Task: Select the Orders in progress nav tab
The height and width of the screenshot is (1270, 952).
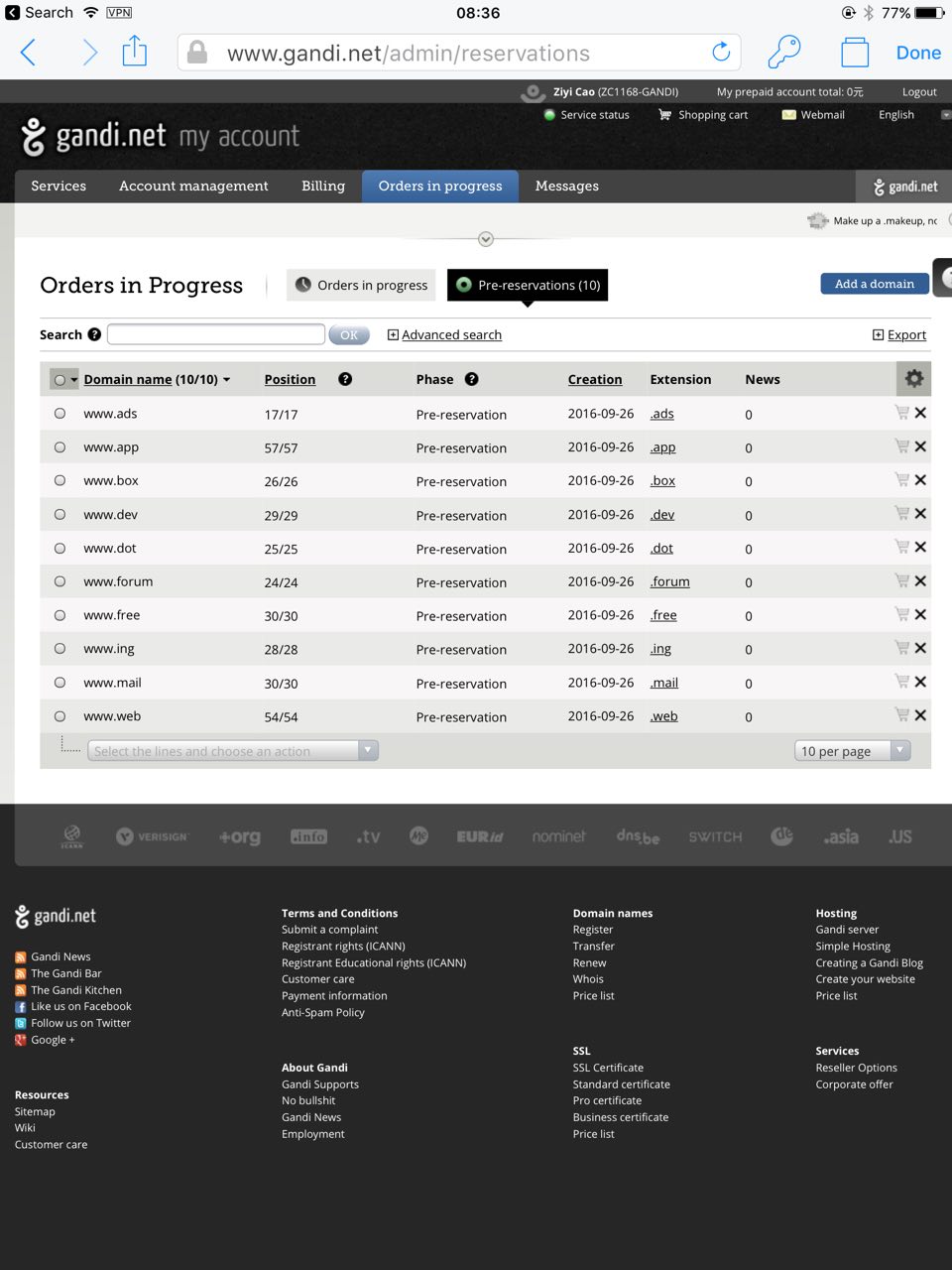Action: tap(440, 186)
